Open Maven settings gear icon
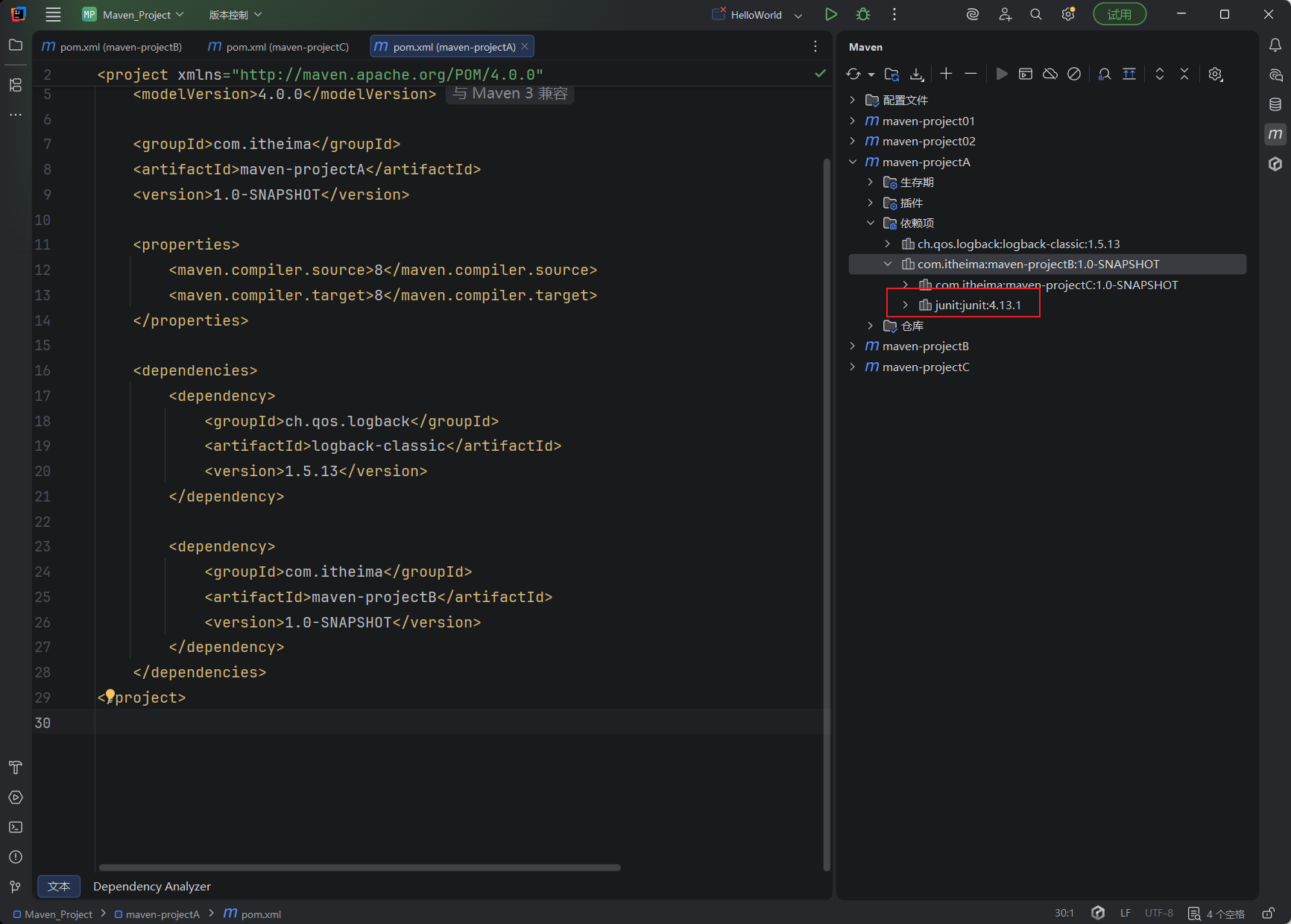1291x924 pixels. tap(1216, 74)
